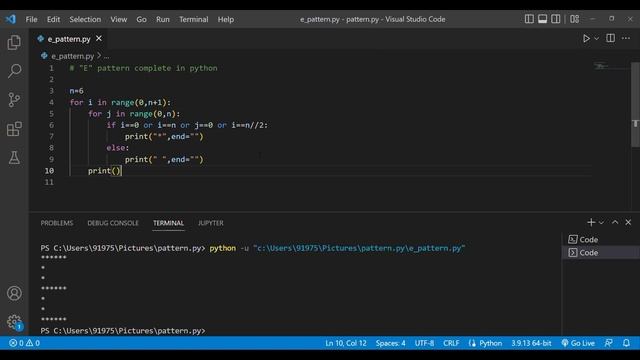Viewport: 640px width, 360px height.
Task: Place cursor in print() on line 10
Action: [x=104, y=171]
